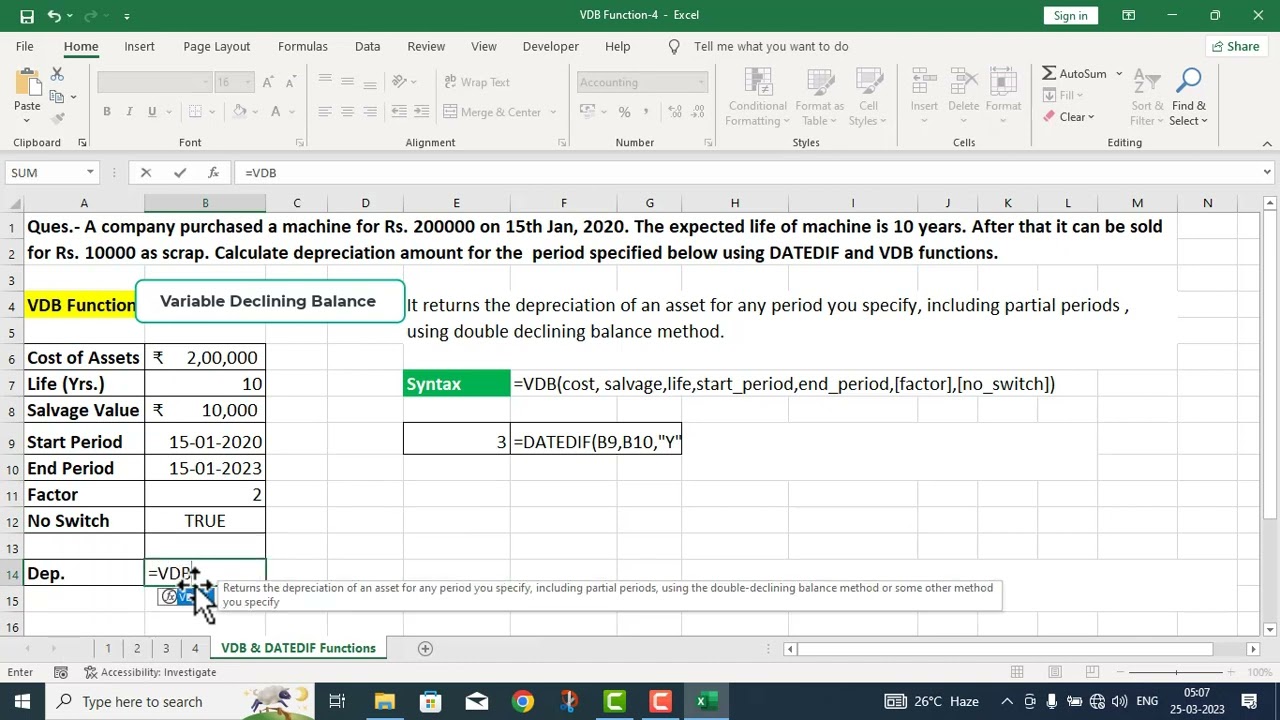This screenshot has height=720, width=1280.
Task: Click the Align Right icon
Action: coord(370,112)
